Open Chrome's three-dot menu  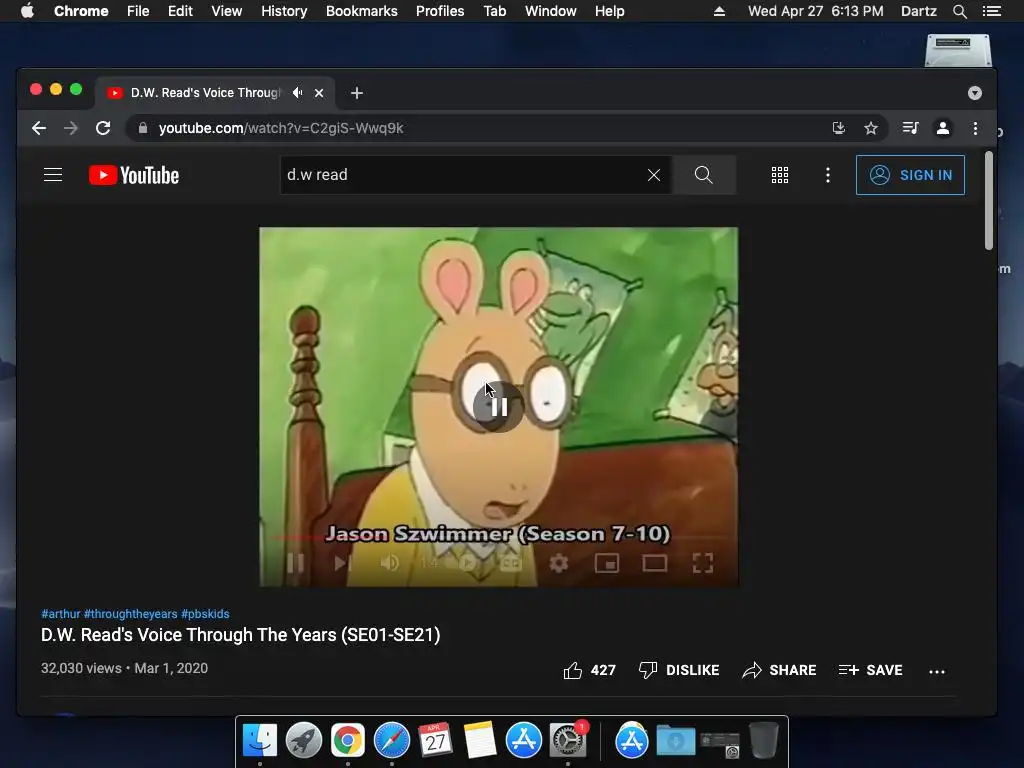click(x=976, y=128)
